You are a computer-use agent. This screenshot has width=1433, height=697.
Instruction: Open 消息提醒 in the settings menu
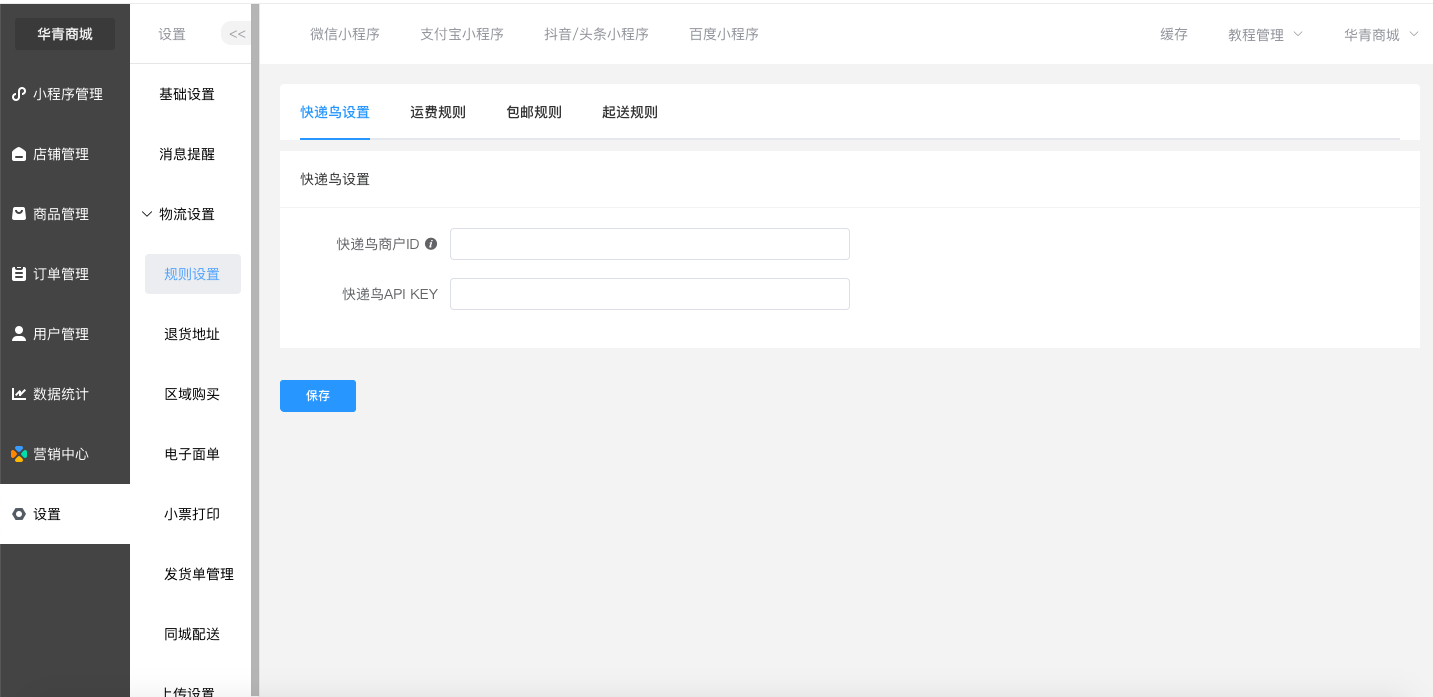pos(187,154)
